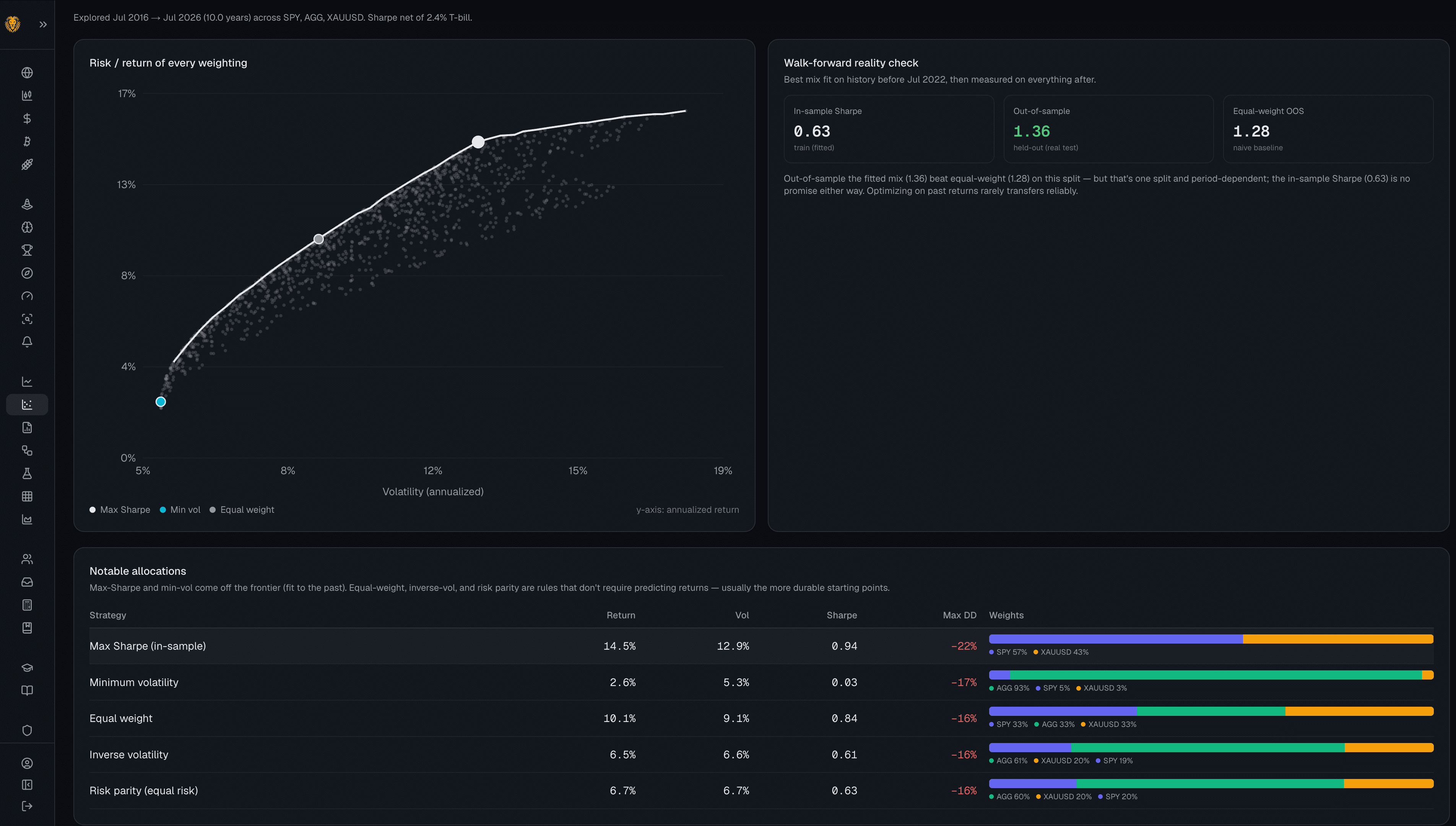Open the user profile circle icon
The image size is (1456, 826).
(x=27, y=763)
